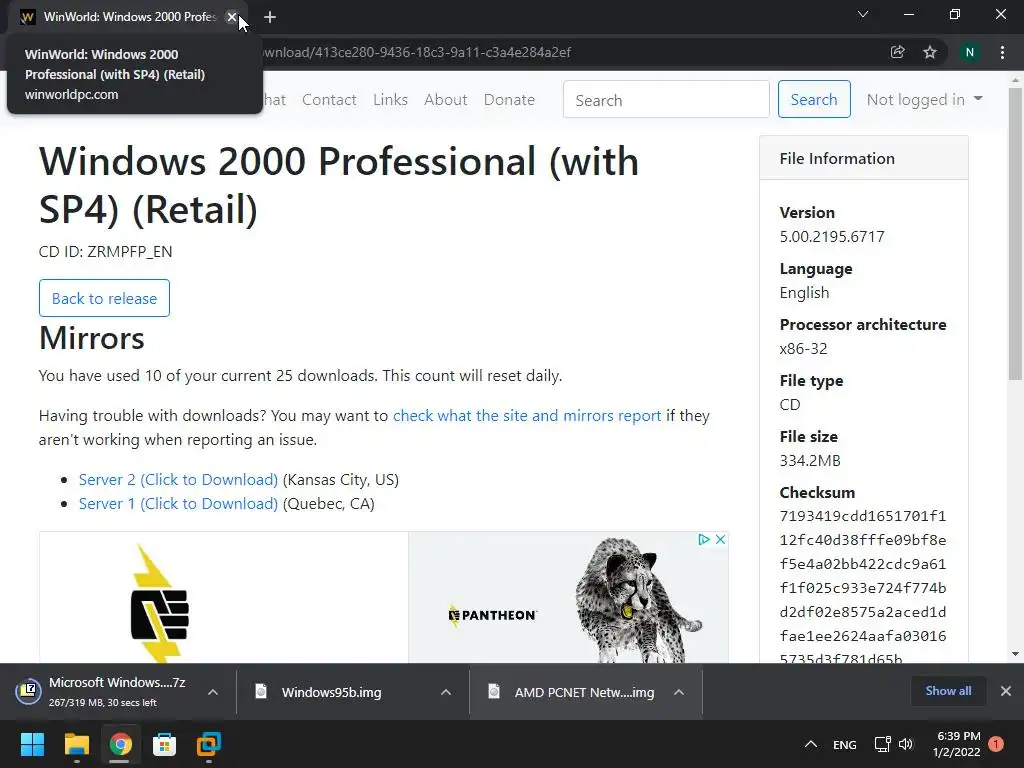Open the Chrome profile avatar N

[x=969, y=52]
